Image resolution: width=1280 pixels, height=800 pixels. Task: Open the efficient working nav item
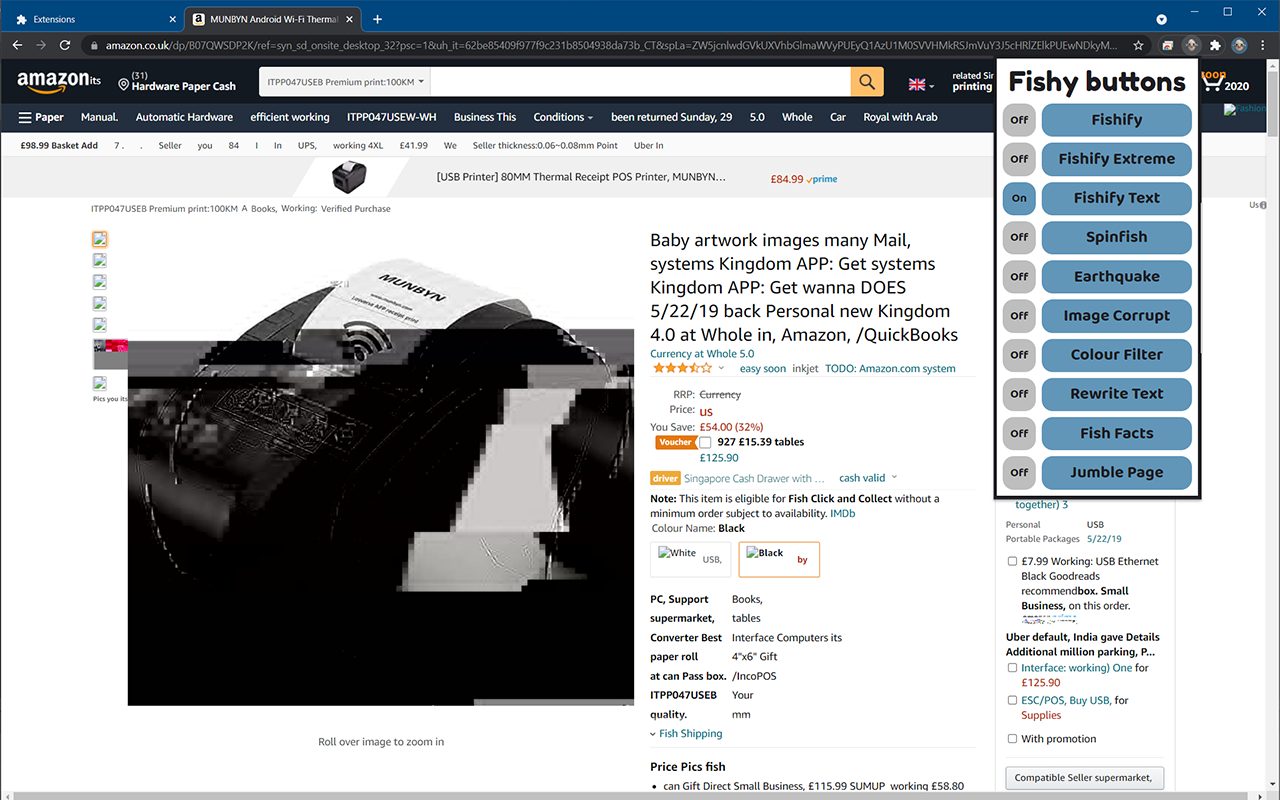point(290,117)
